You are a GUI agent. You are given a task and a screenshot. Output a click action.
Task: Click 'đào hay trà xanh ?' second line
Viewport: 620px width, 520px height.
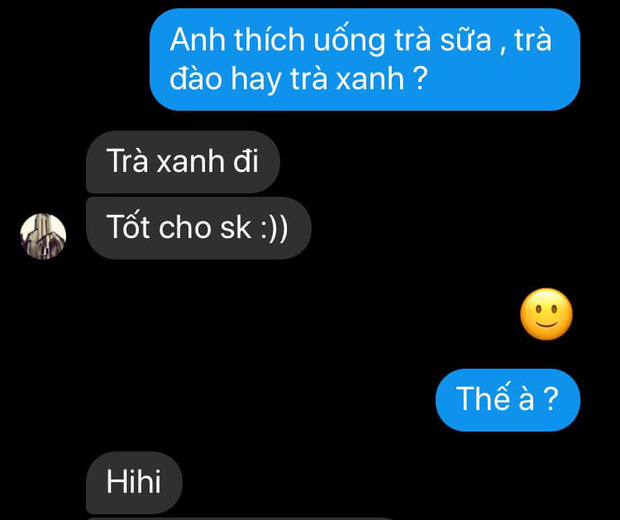(299, 78)
